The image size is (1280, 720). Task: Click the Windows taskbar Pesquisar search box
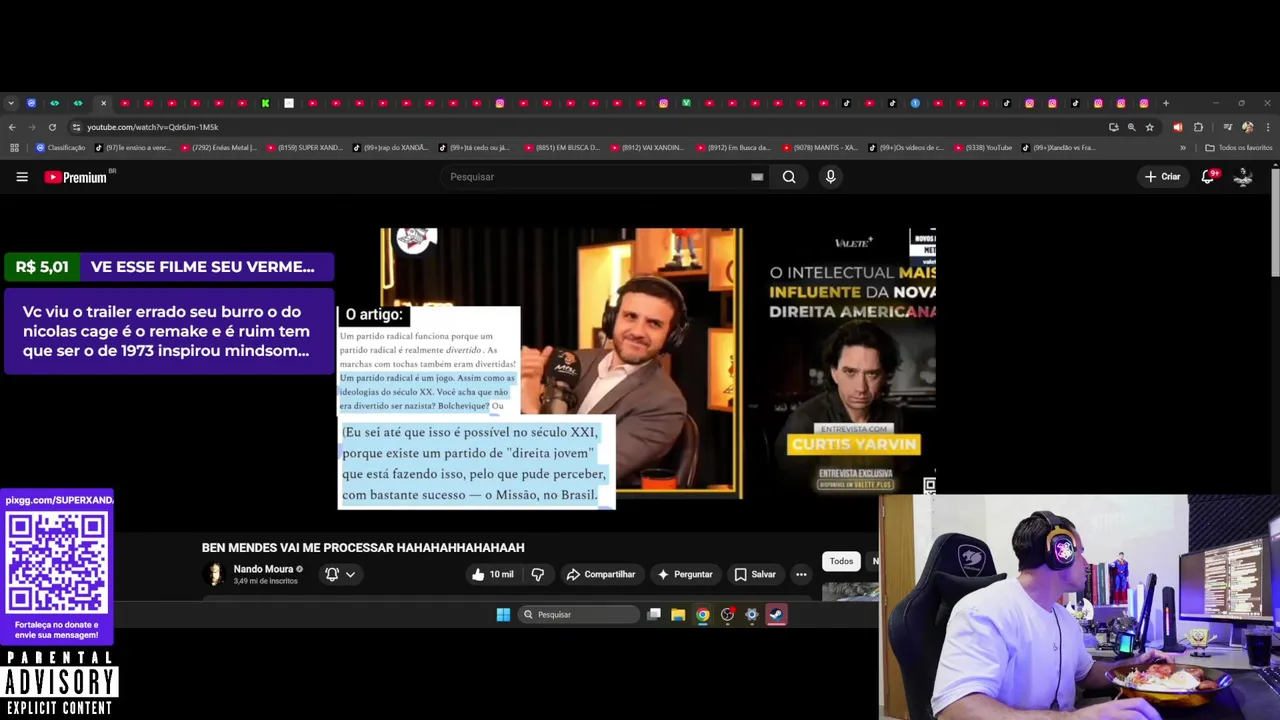click(x=578, y=615)
